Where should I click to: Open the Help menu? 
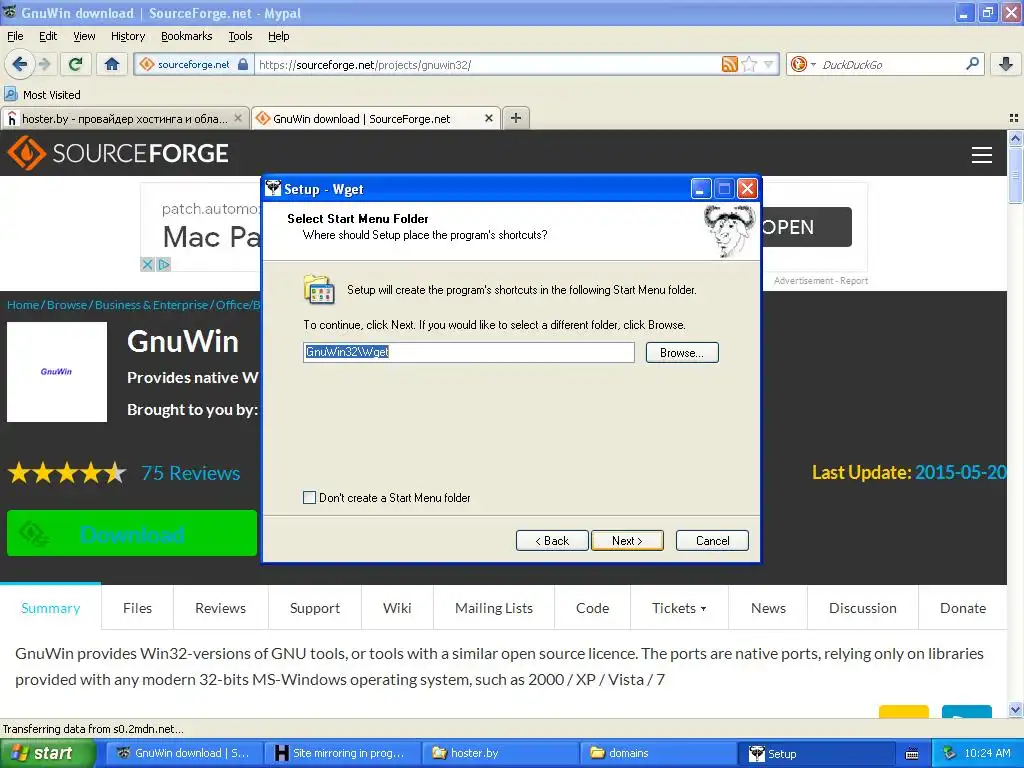point(279,36)
